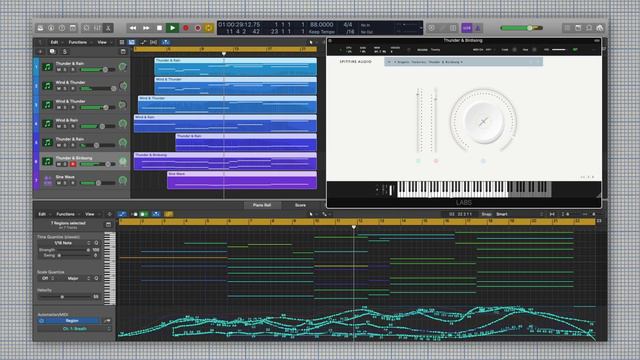Toggle automation view in tracks area
The image size is (640, 360).
143,42
